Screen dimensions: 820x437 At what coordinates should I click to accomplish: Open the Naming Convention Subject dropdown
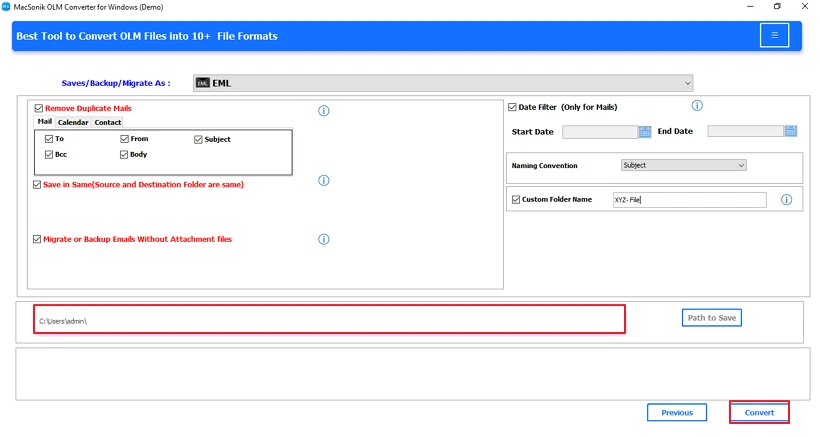click(x=682, y=165)
